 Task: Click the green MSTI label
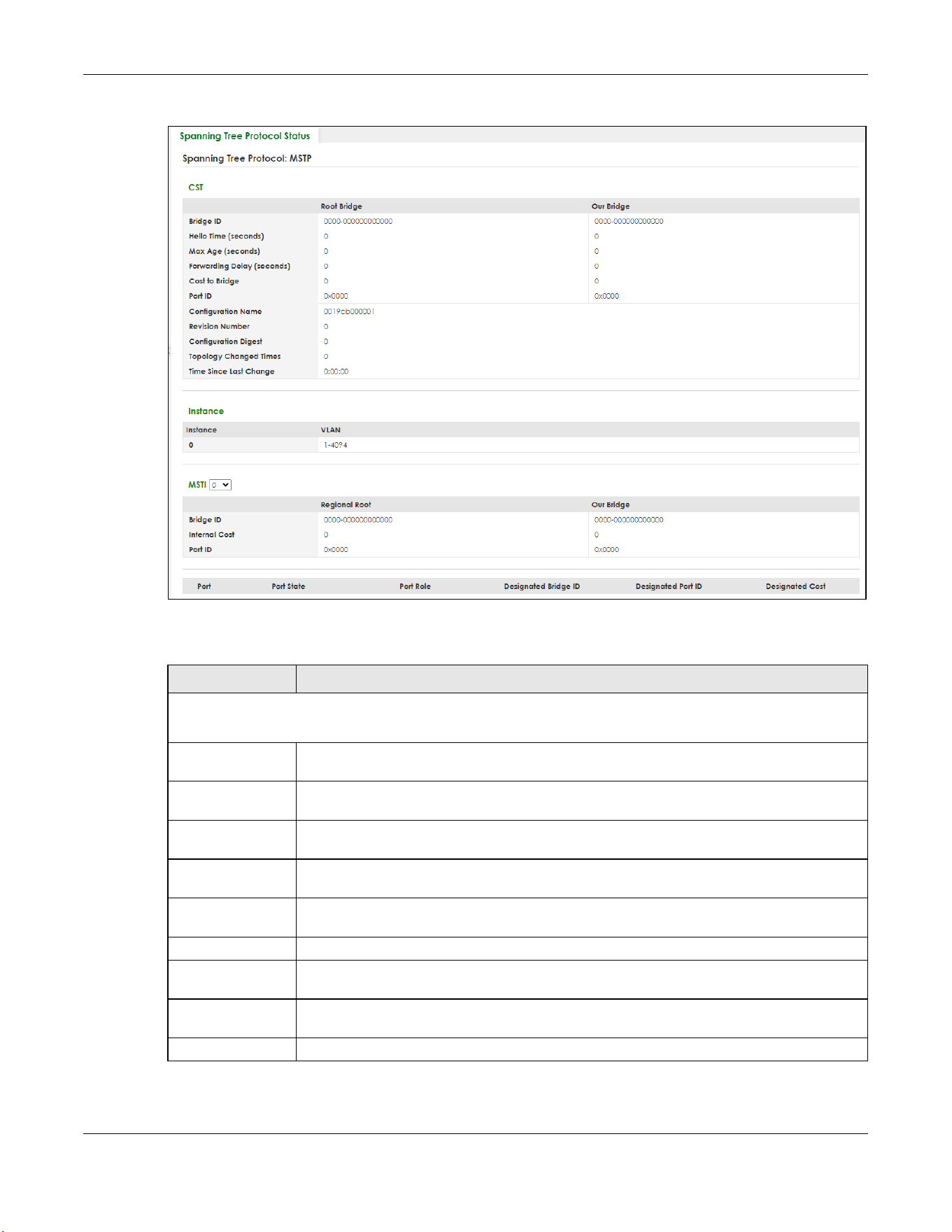click(x=197, y=485)
